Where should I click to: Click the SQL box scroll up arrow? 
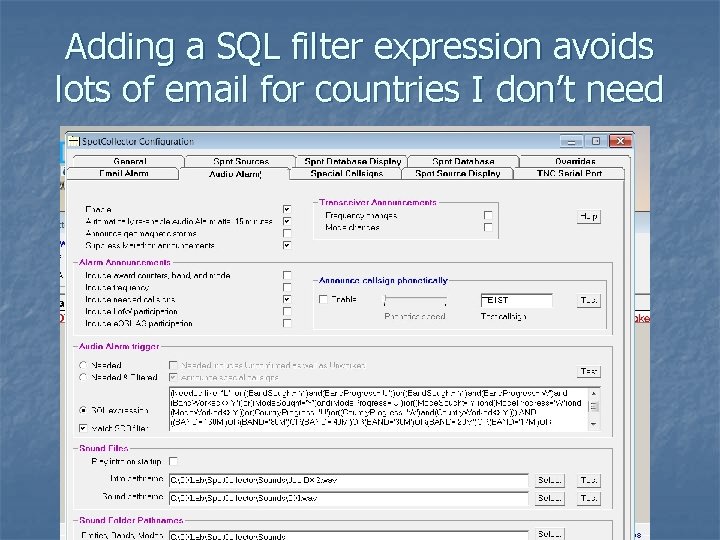(594, 394)
